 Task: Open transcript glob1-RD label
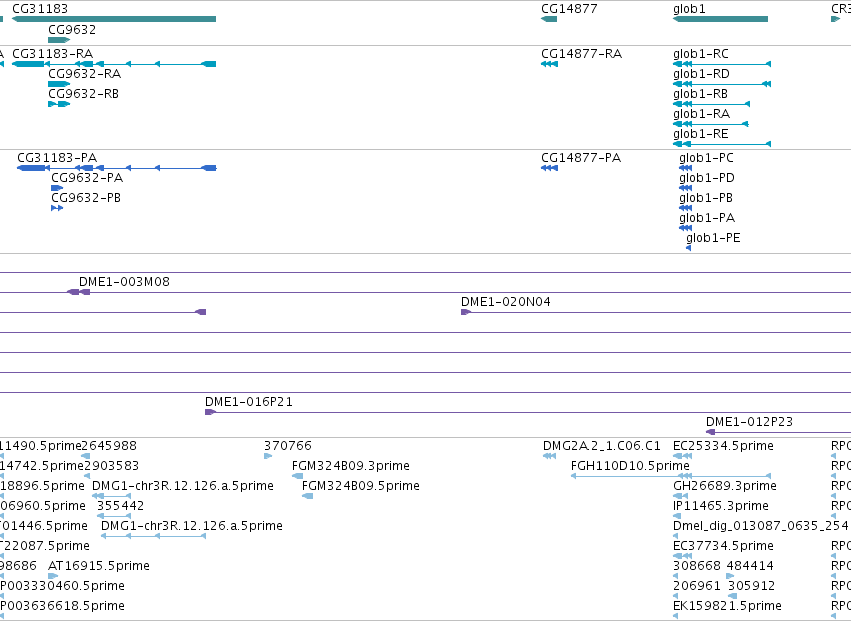tap(701, 74)
